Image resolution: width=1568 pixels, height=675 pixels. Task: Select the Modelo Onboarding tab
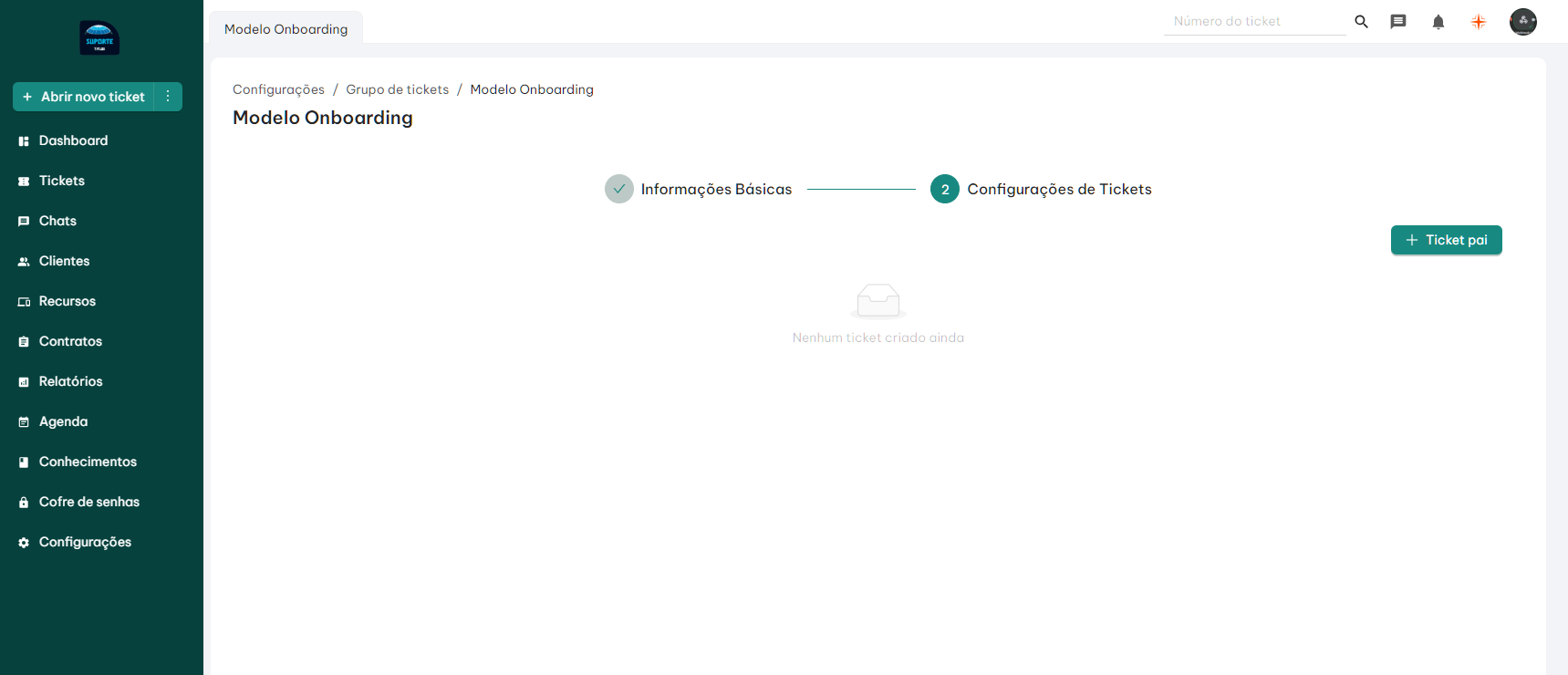coord(286,29)
